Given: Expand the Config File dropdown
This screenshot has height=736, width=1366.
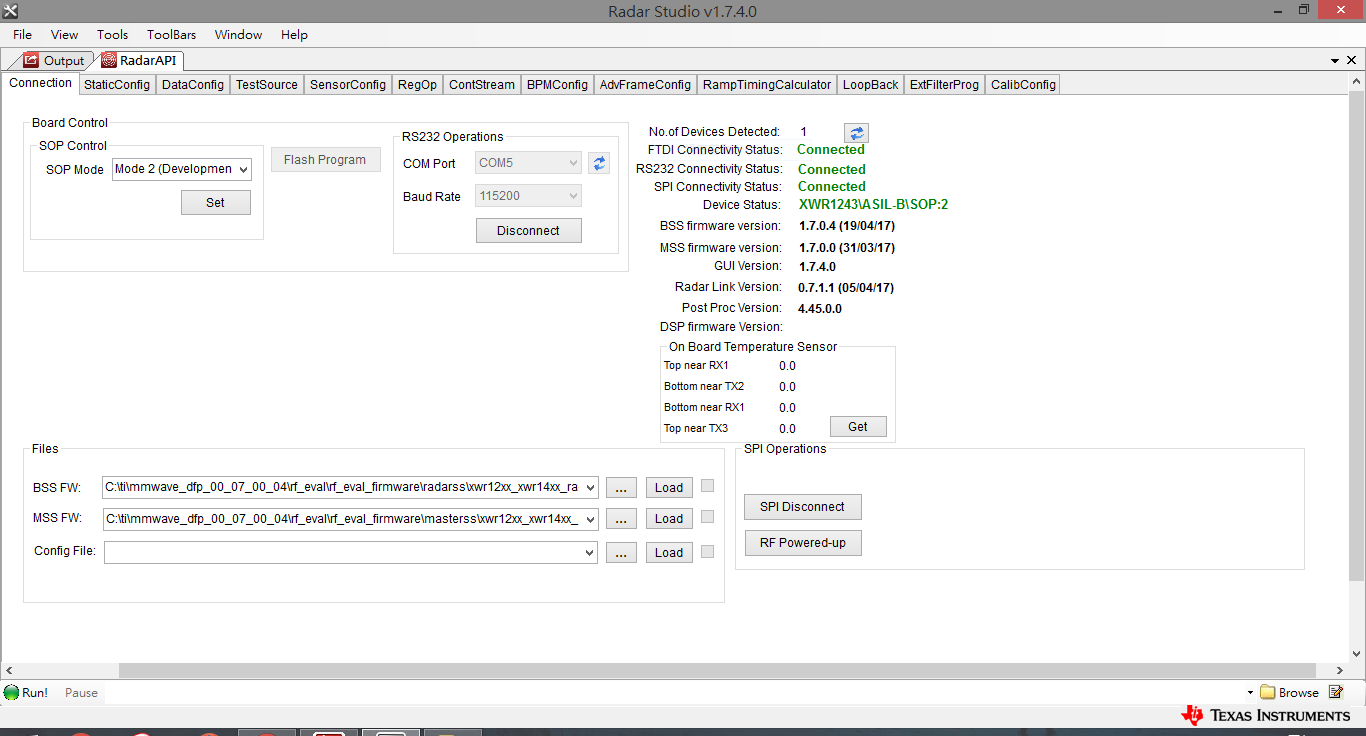Looking at the screenshot, I should [x=589, y=552].
